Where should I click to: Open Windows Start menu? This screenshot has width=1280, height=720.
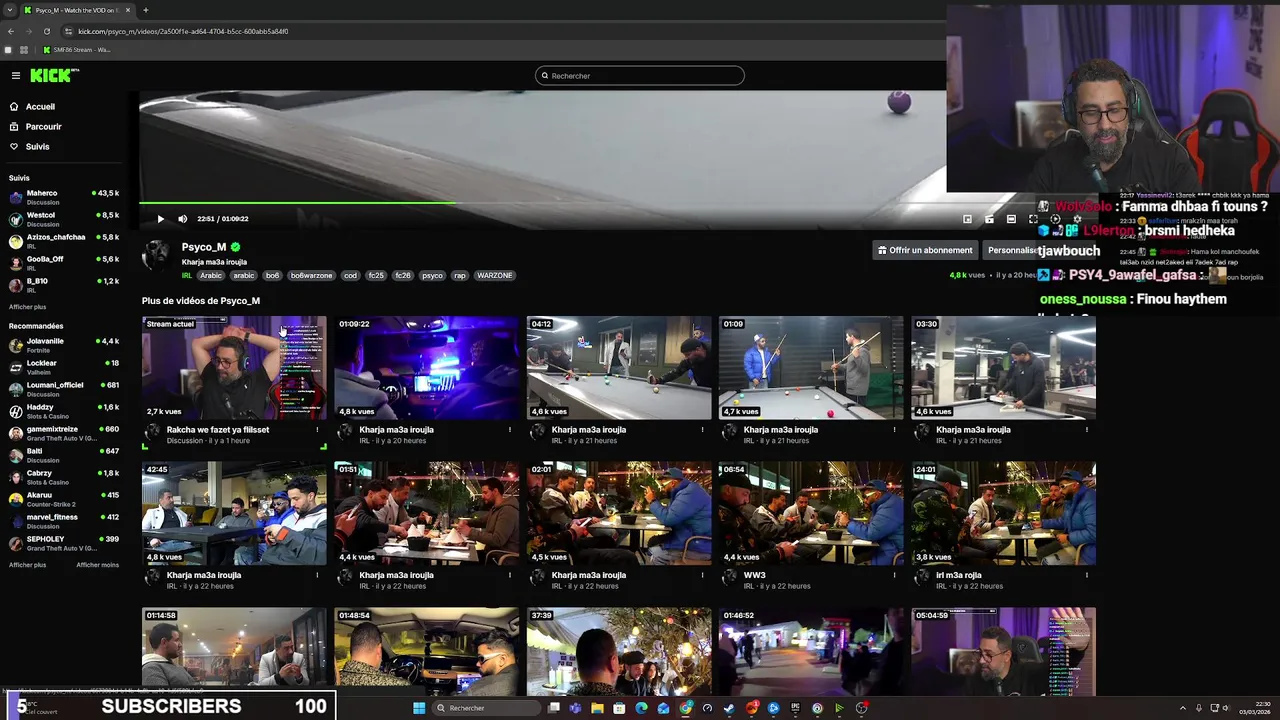coord(419,708)
